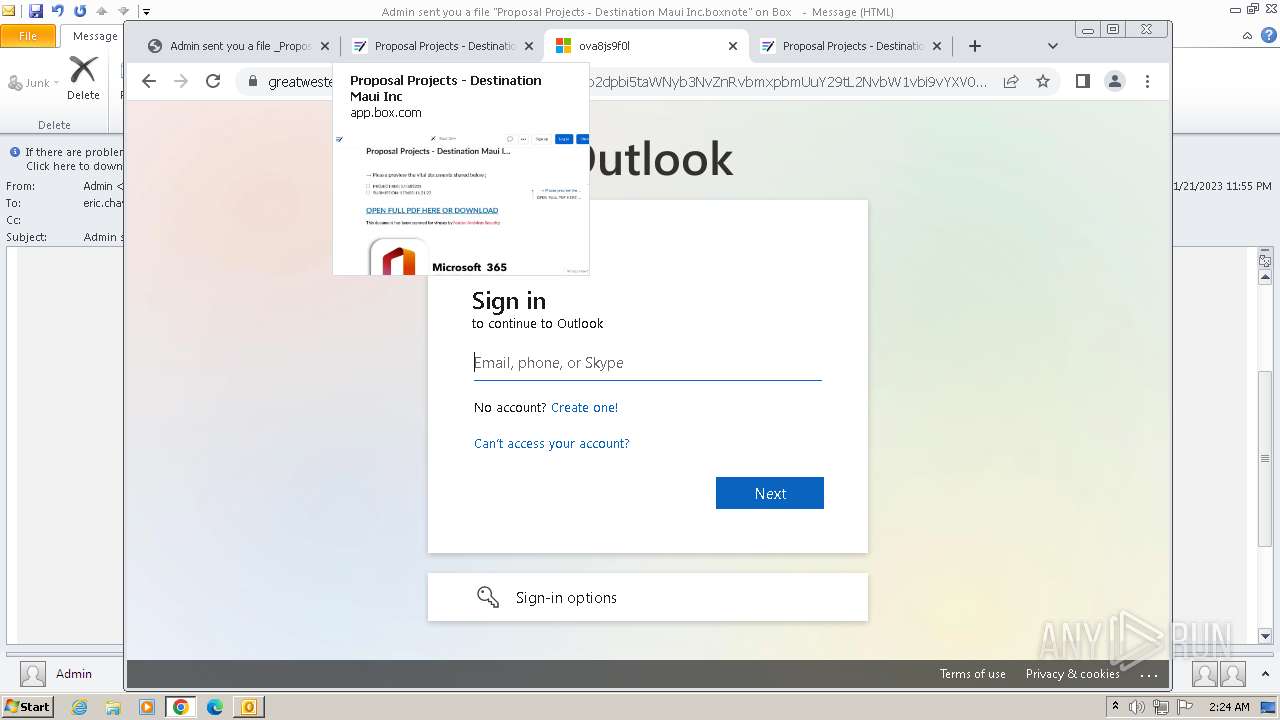Share this page from address bar
The image size is (1280, 720).
tap(1011, 82)
